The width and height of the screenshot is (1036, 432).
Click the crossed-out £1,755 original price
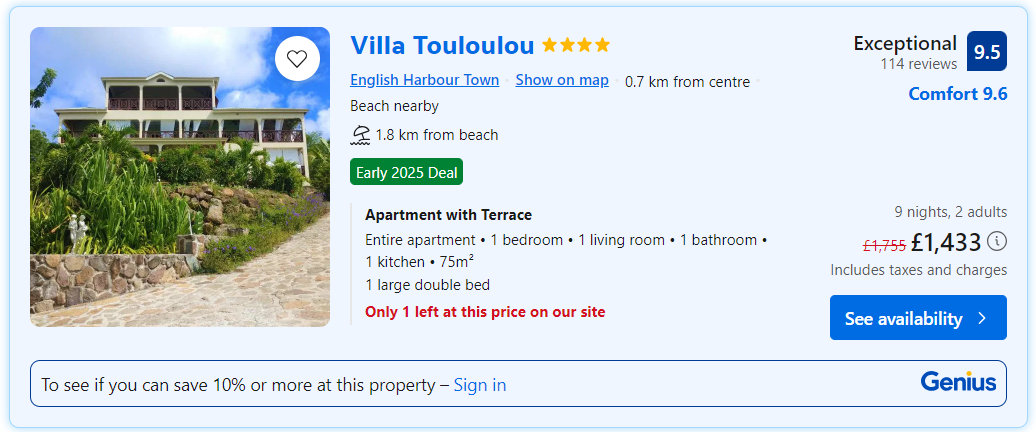pos(884,245)
